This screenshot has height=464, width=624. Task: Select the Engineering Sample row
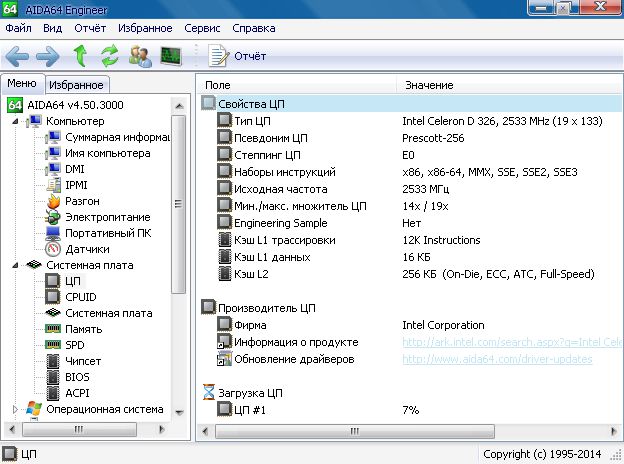(411, 223)
